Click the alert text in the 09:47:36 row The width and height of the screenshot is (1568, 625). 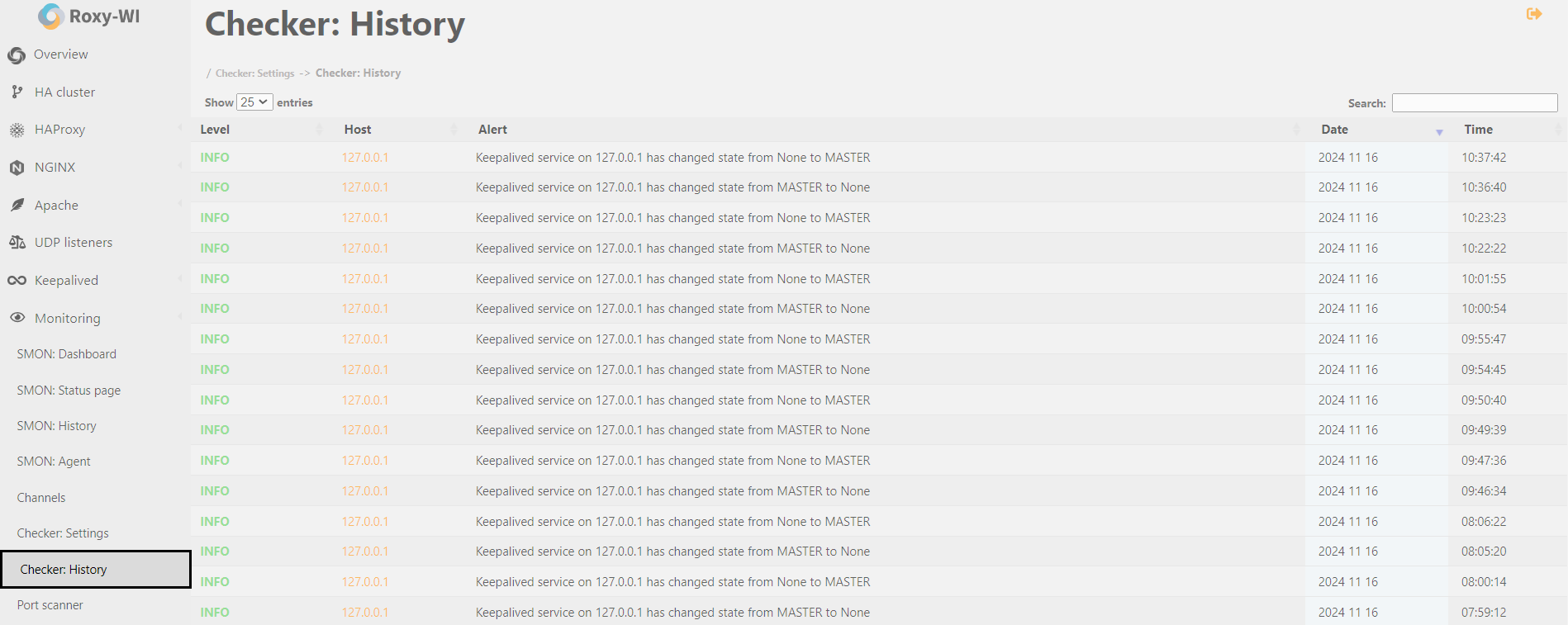point(672,461)
